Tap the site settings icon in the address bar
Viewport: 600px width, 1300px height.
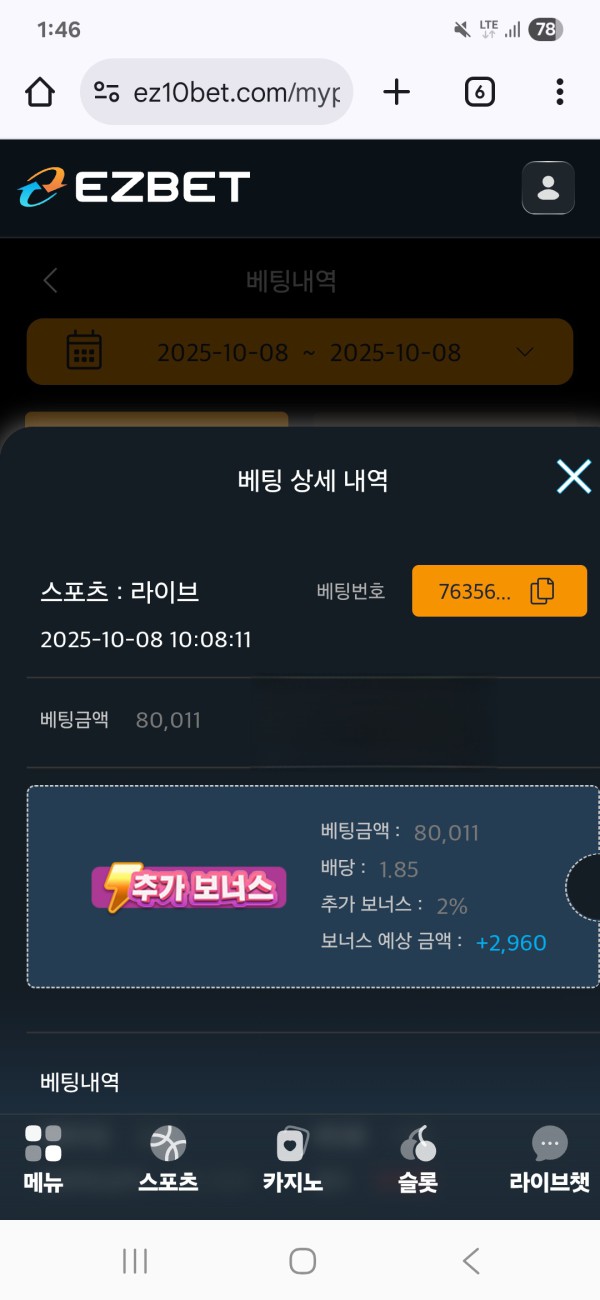(107, 93)
